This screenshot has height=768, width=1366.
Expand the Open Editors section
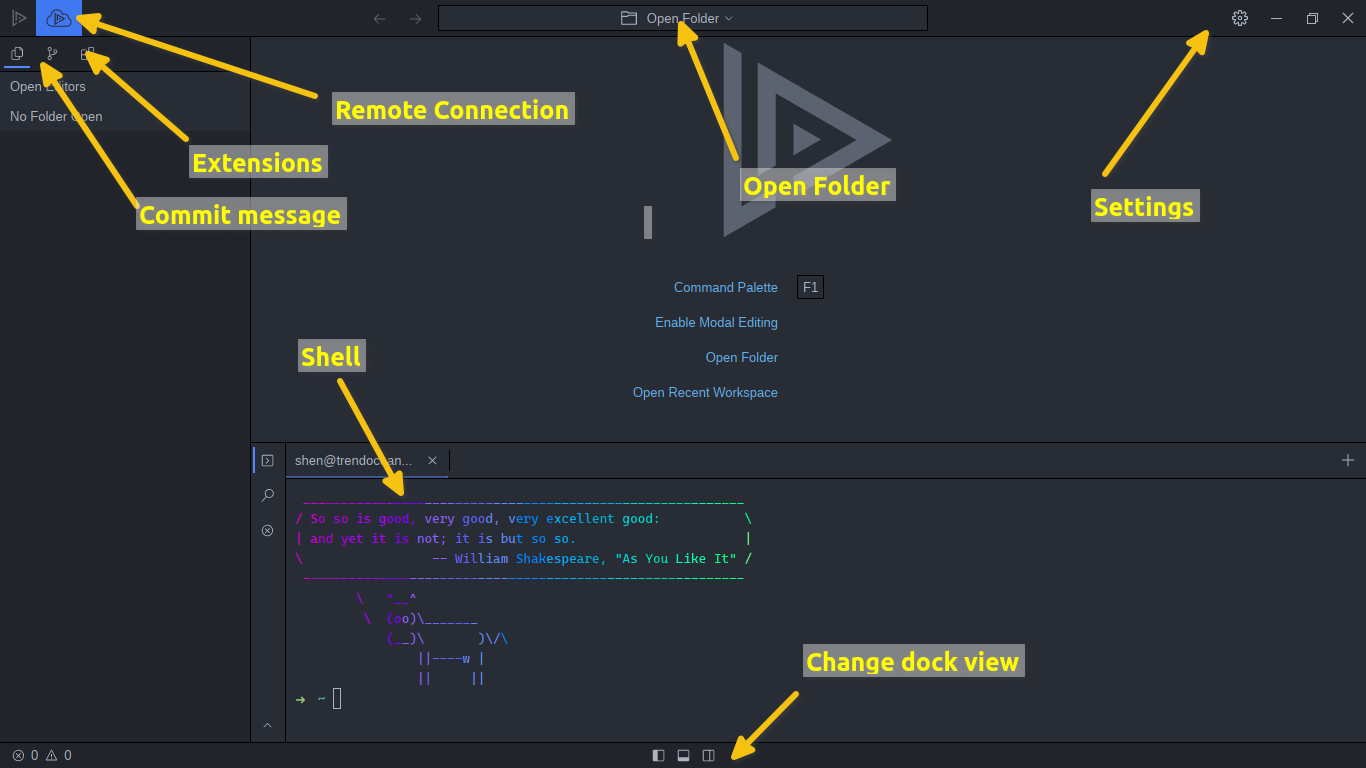click(x=47, y=86)
